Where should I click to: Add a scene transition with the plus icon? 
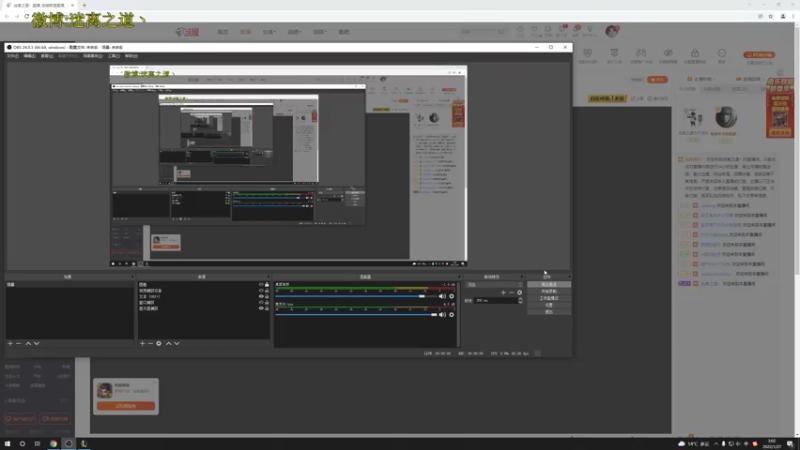[x=503, y=292]
